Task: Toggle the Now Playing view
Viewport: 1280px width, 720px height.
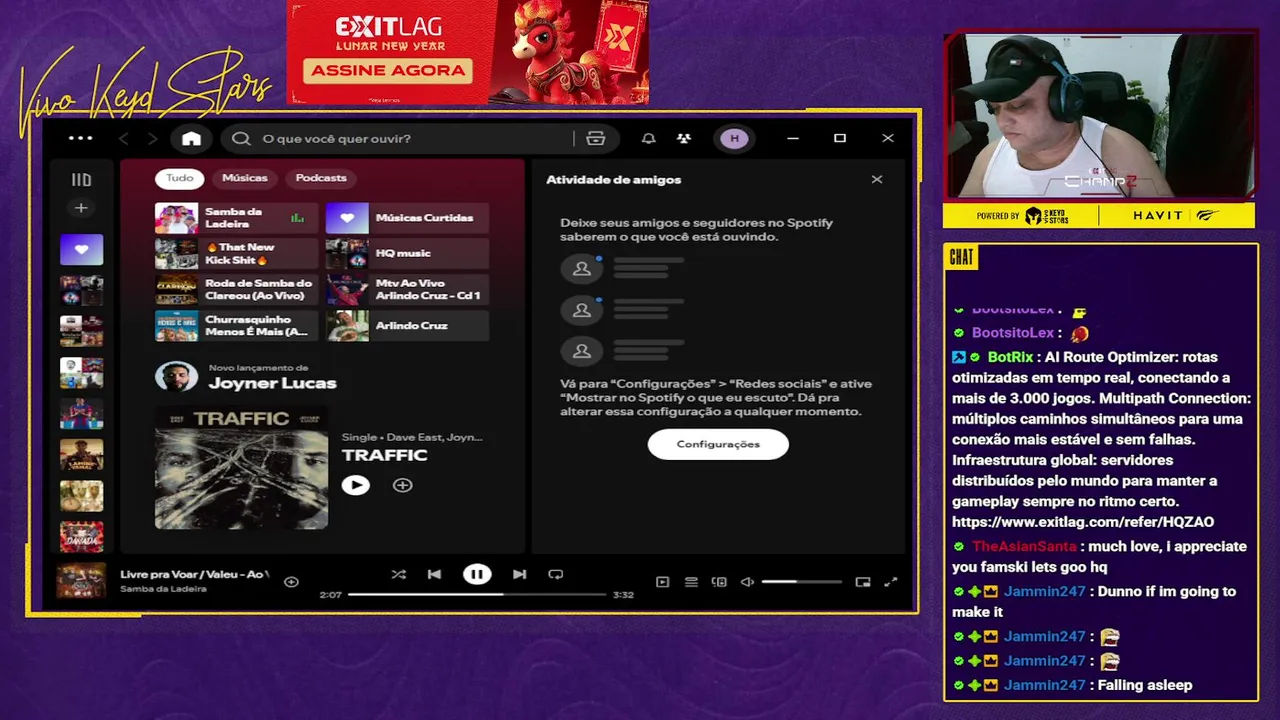Action: (x=662, y=582)
